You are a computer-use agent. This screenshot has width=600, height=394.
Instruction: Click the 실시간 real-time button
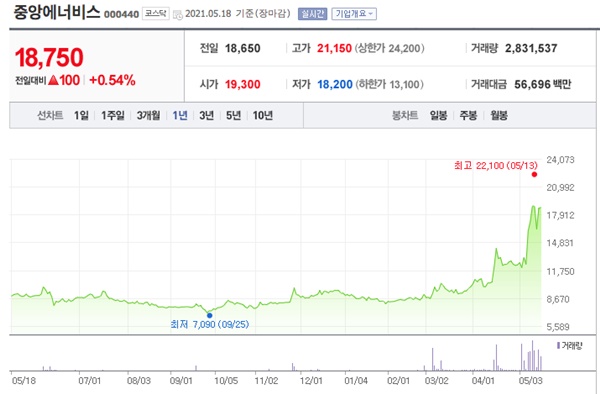[x=312, y=14]
